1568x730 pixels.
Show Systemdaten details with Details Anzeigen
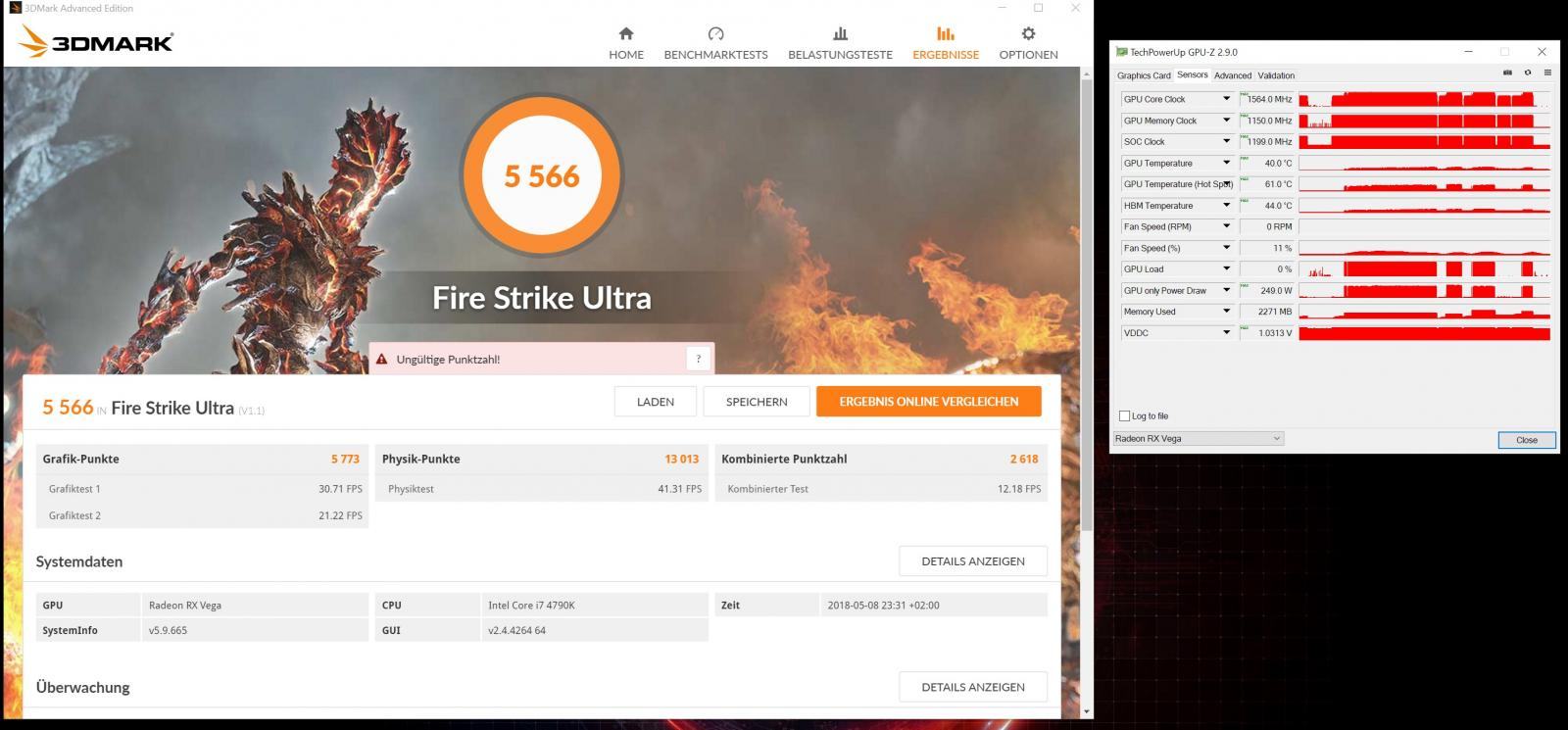coord(973,561)
